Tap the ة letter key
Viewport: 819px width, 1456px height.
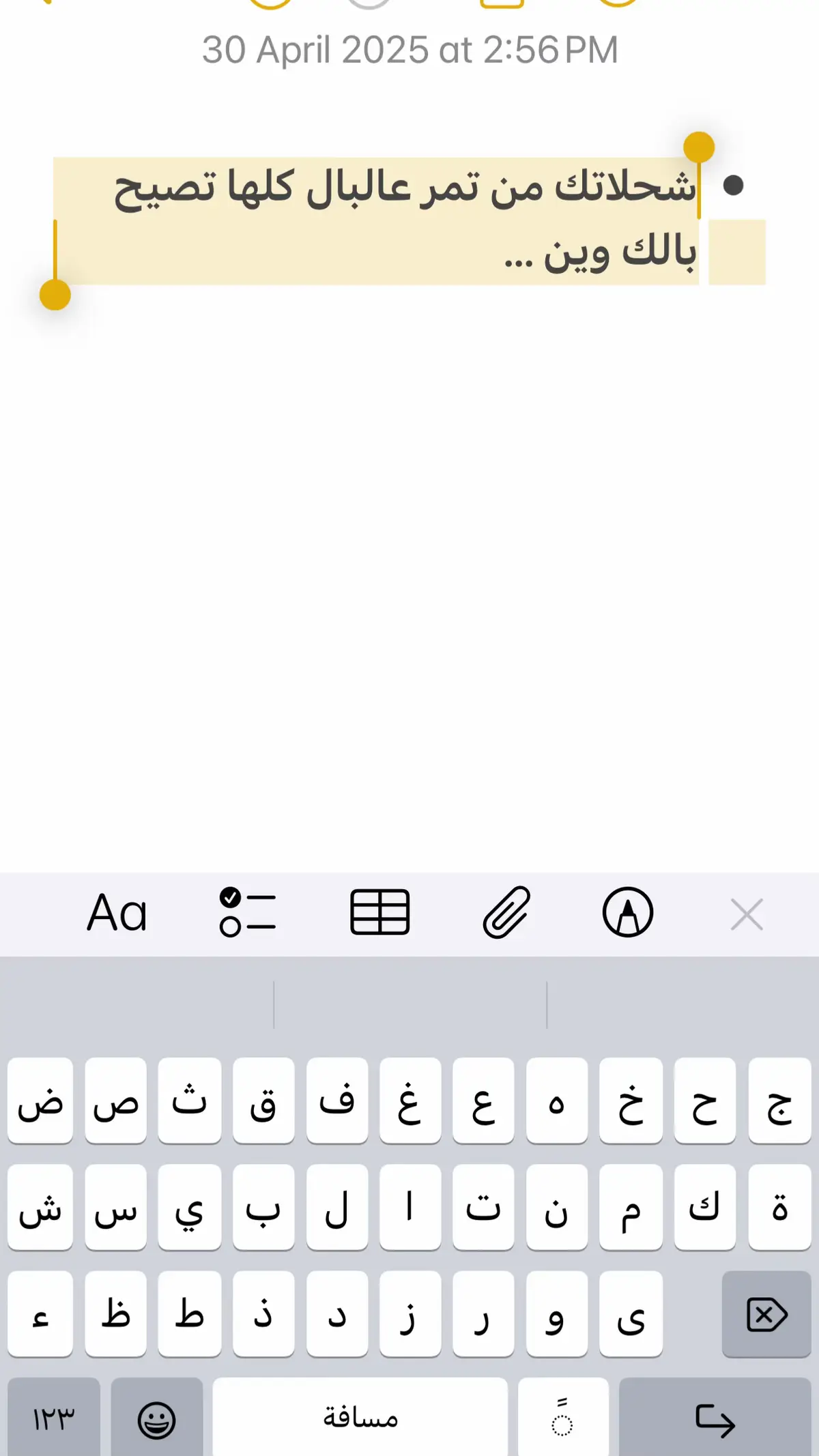click(779, 1207)
